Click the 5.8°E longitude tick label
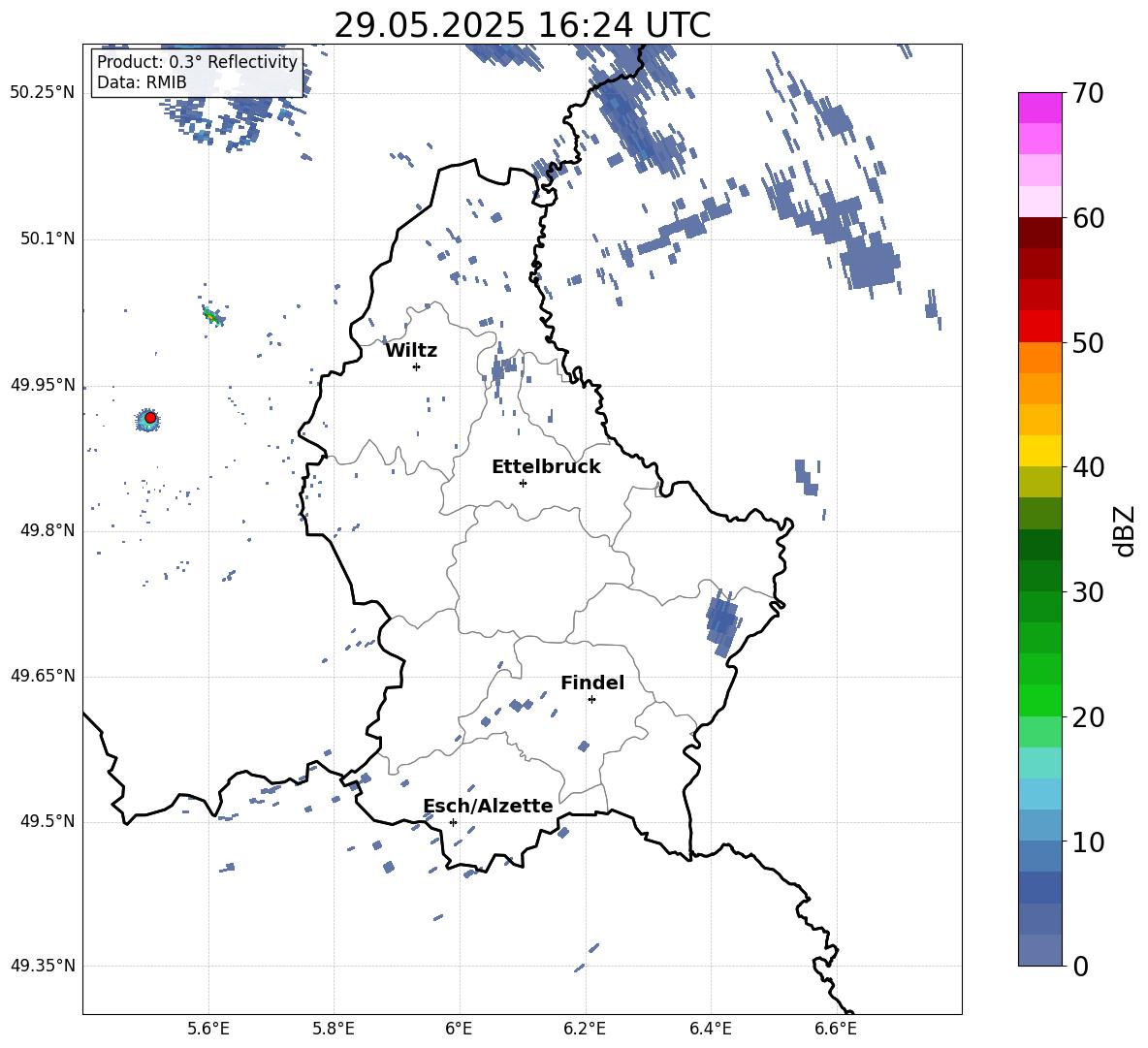 point(334,1029)
